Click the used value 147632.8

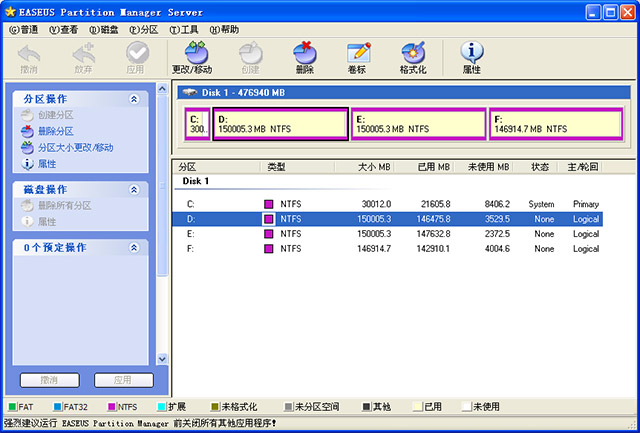tap(433, 234)
